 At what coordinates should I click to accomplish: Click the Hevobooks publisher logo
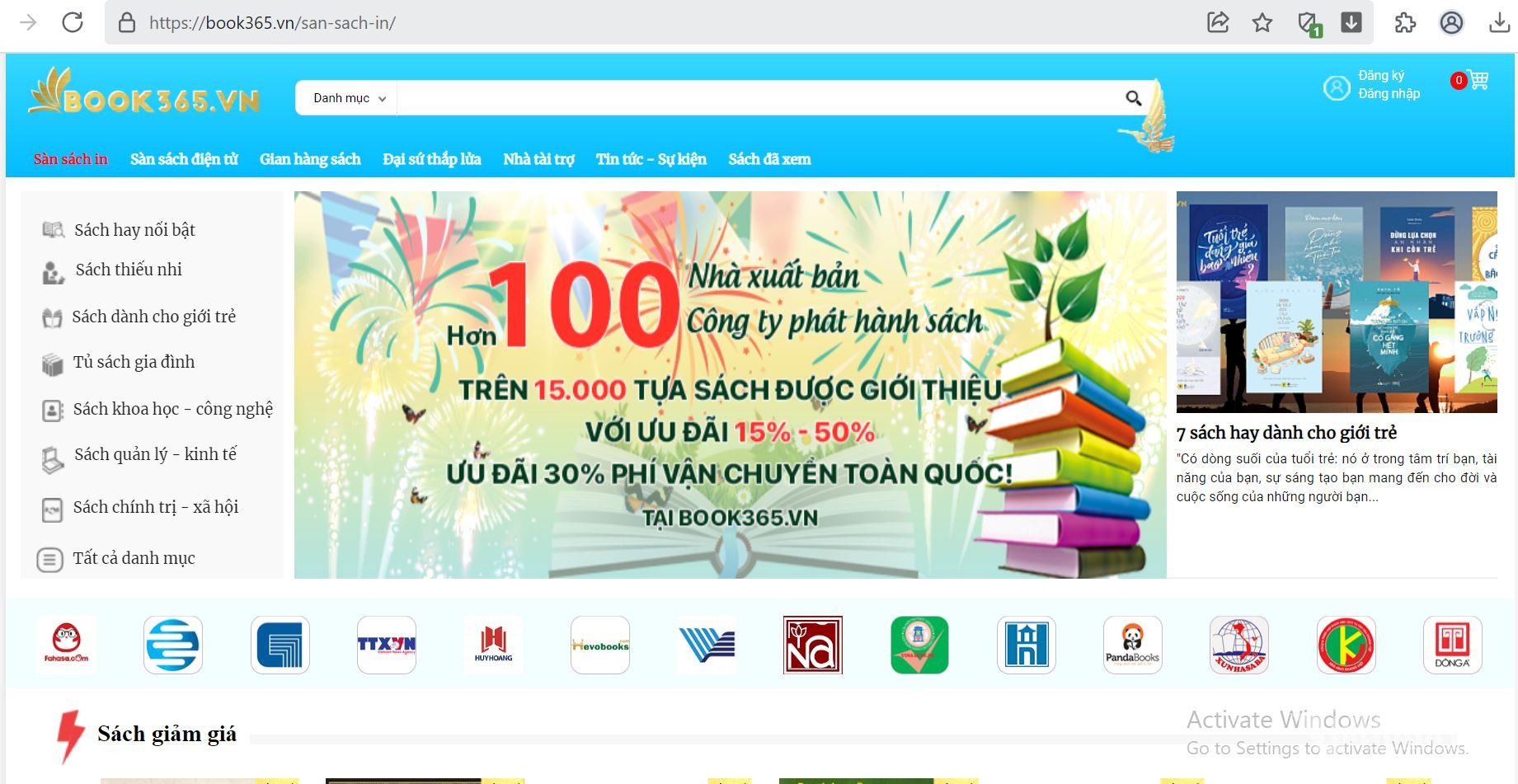[599, 646]
